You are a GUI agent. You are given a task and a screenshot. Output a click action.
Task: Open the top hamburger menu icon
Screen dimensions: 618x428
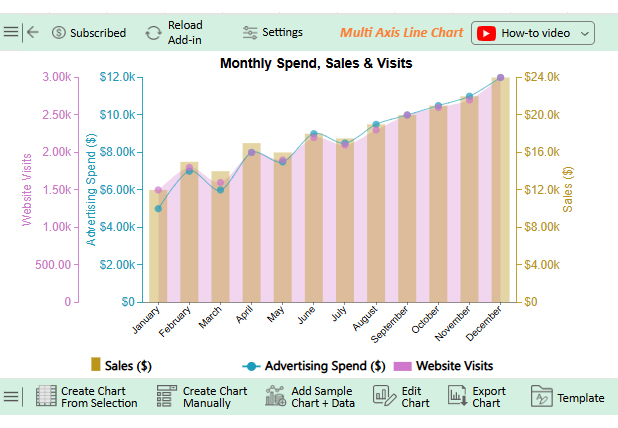11,32
